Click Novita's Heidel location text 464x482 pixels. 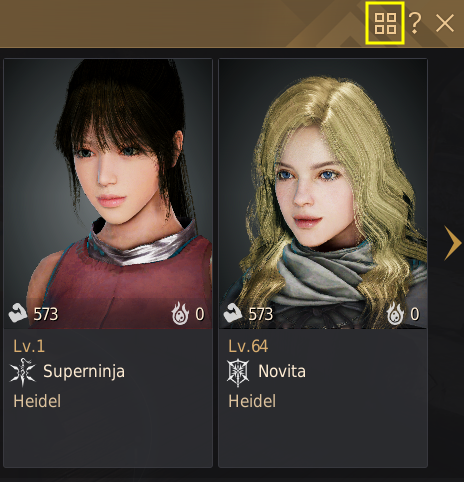(252, 401)
